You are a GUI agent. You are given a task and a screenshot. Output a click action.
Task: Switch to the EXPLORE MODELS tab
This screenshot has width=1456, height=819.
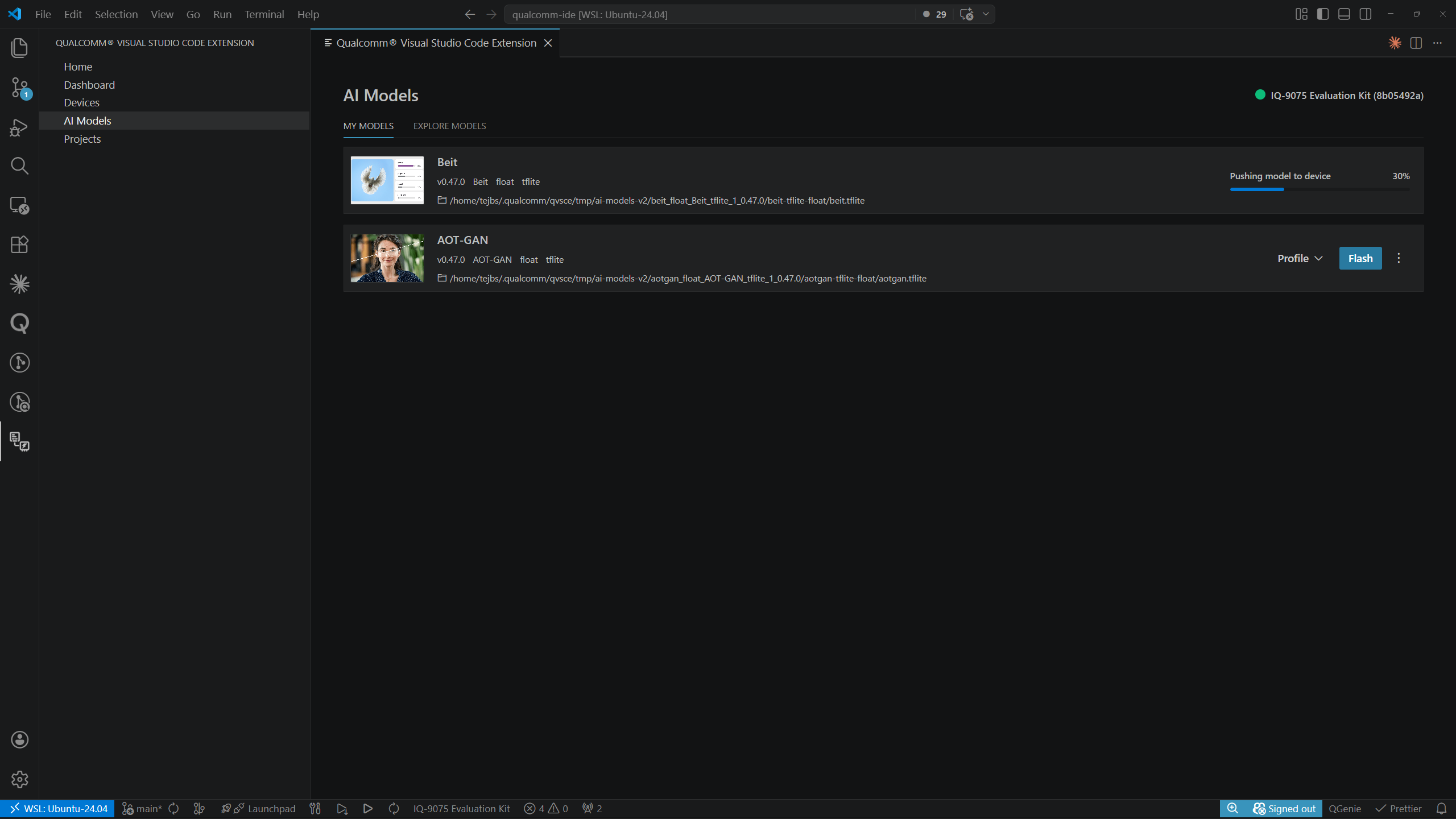pos(449,126)
